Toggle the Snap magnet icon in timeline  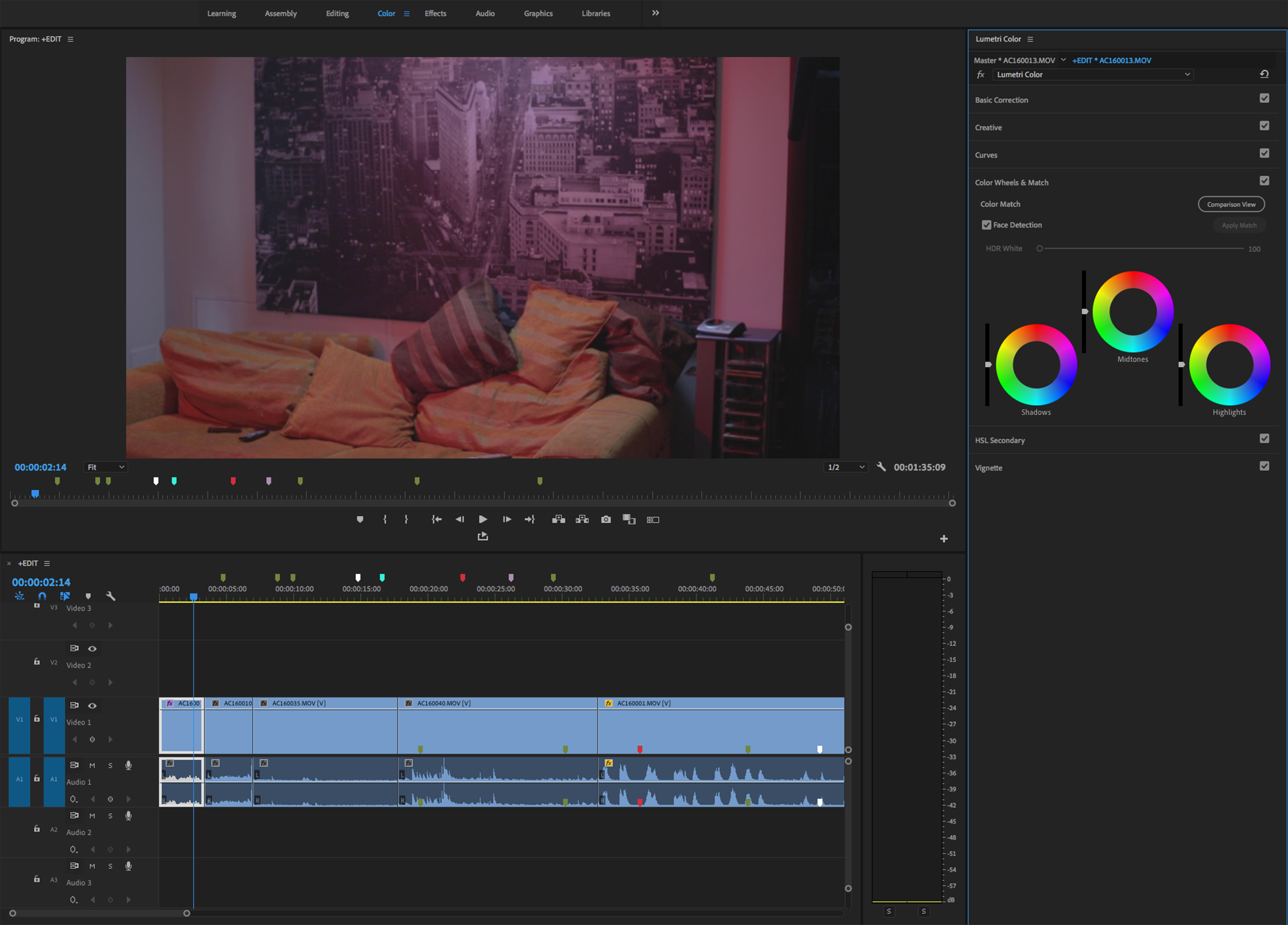[42, 596]
